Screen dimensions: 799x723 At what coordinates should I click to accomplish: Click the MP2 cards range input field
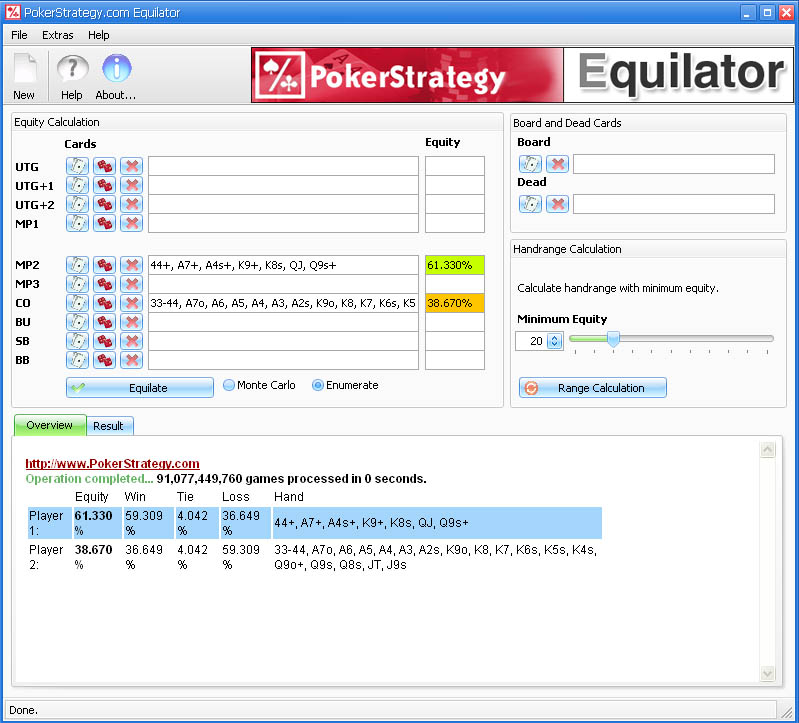(x=283, y=265)
